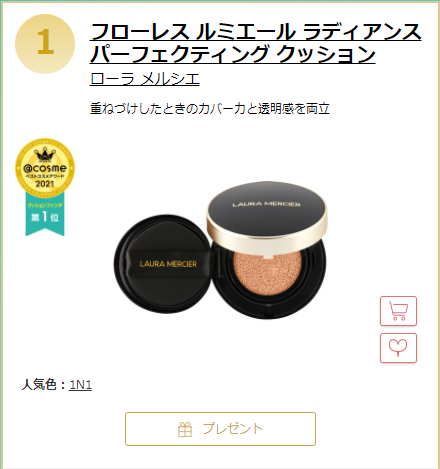This screenshot has height=469, width=440.
Task: Click the プレゼント button
Action: [x=220, y=429]
